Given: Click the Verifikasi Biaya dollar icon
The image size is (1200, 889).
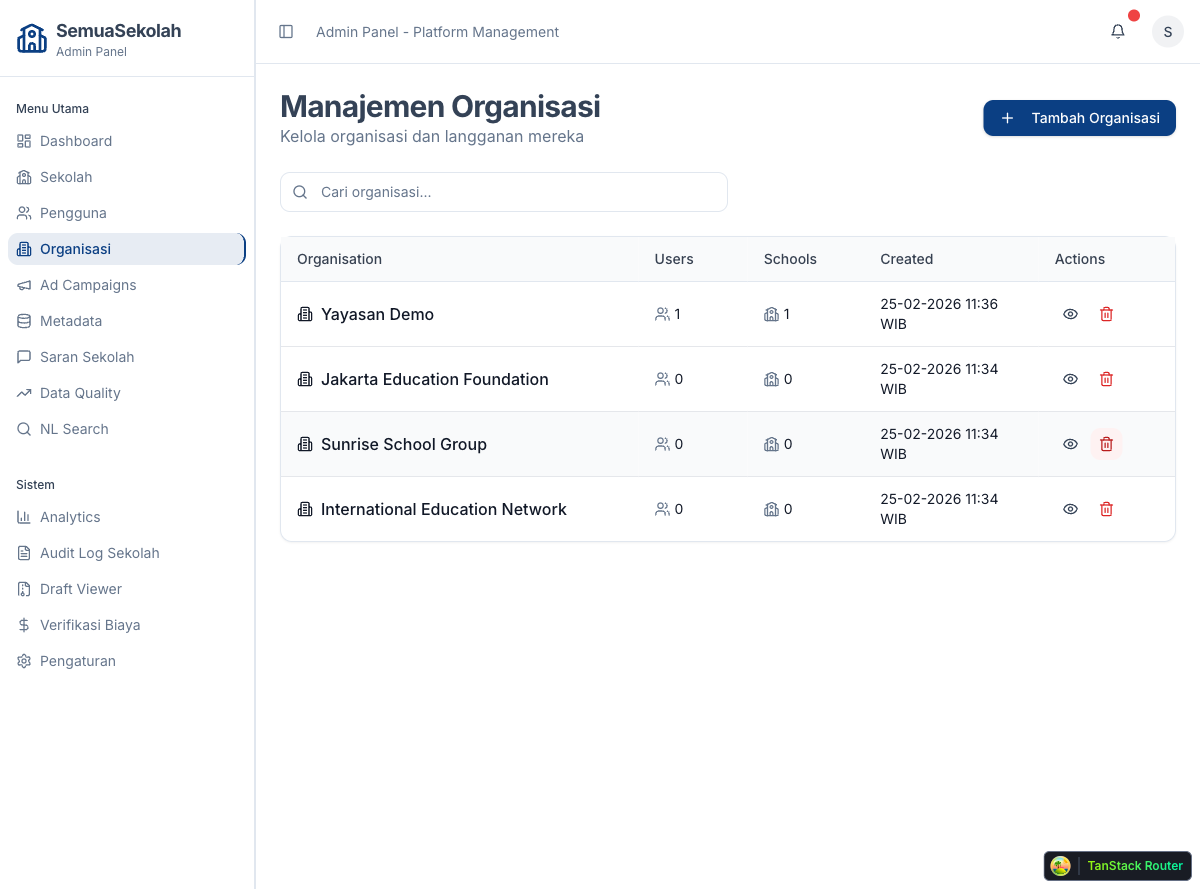Looking at the screenshot, I should 23,625.
